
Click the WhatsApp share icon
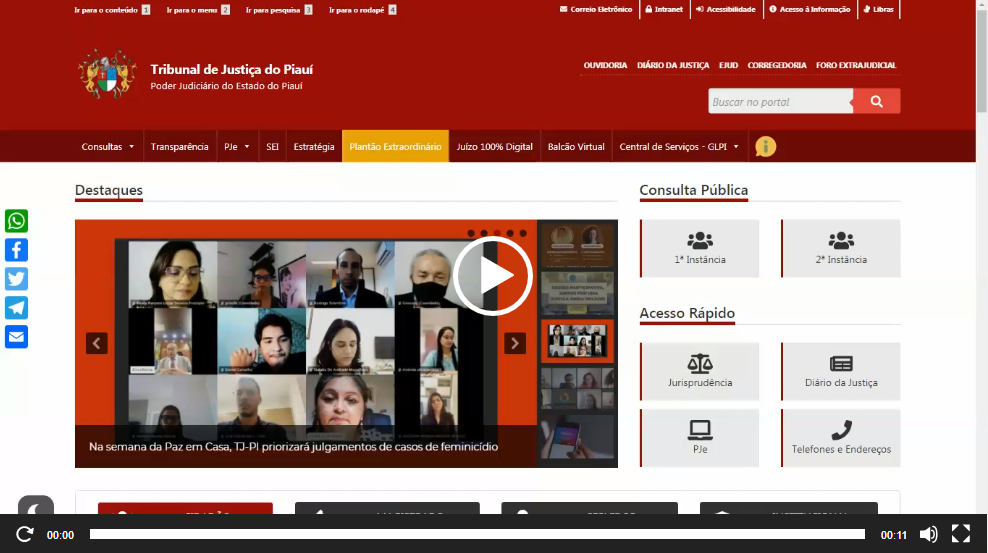click(16, 221)
